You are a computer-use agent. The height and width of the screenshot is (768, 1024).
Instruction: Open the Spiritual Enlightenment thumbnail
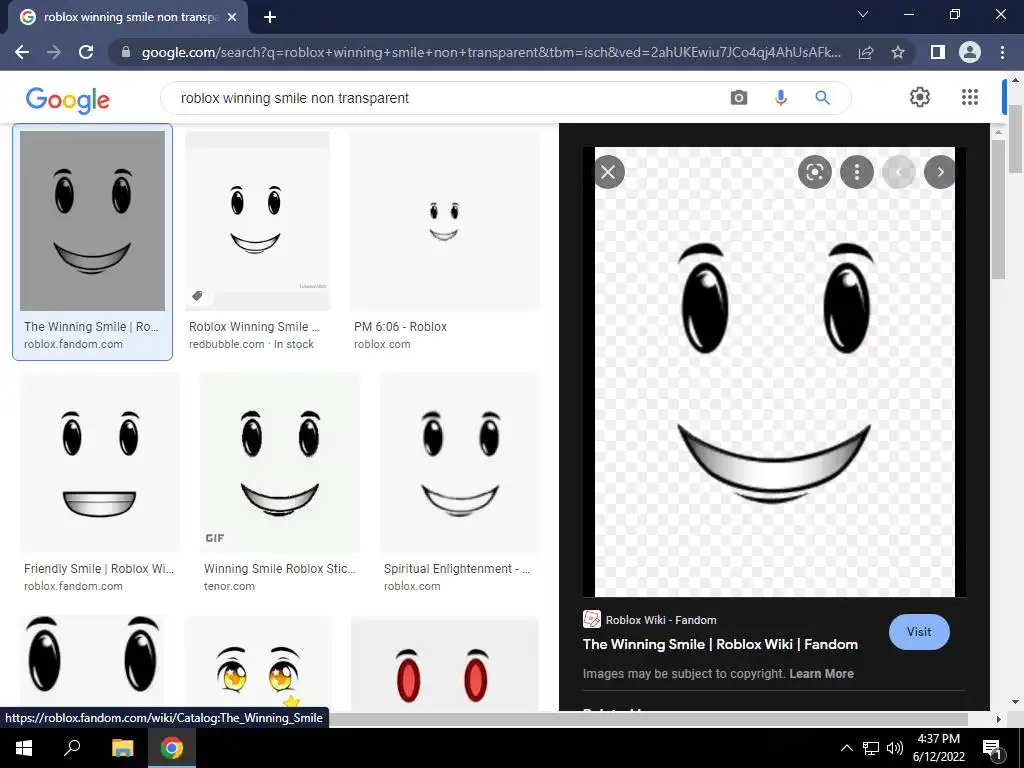460,462
